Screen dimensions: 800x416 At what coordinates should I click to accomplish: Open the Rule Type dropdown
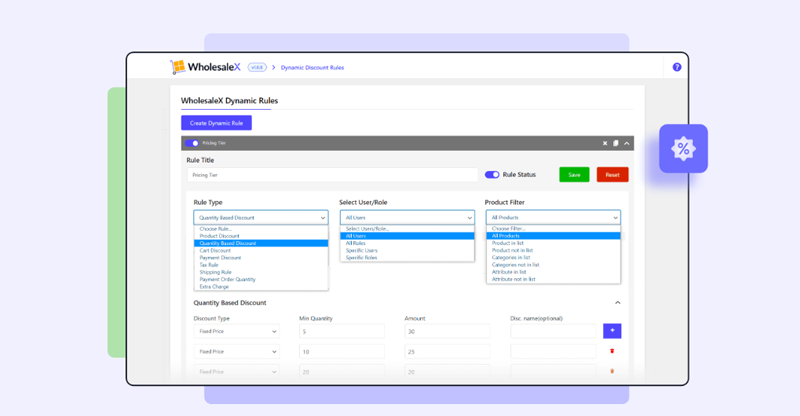(x=261, y=217)
